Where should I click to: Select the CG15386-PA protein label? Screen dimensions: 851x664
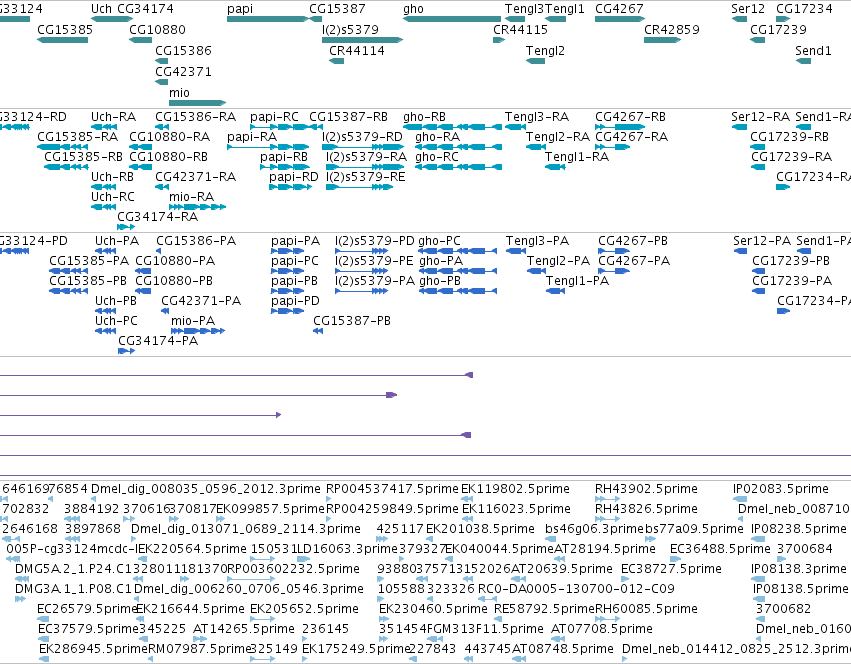pos(196,241)
